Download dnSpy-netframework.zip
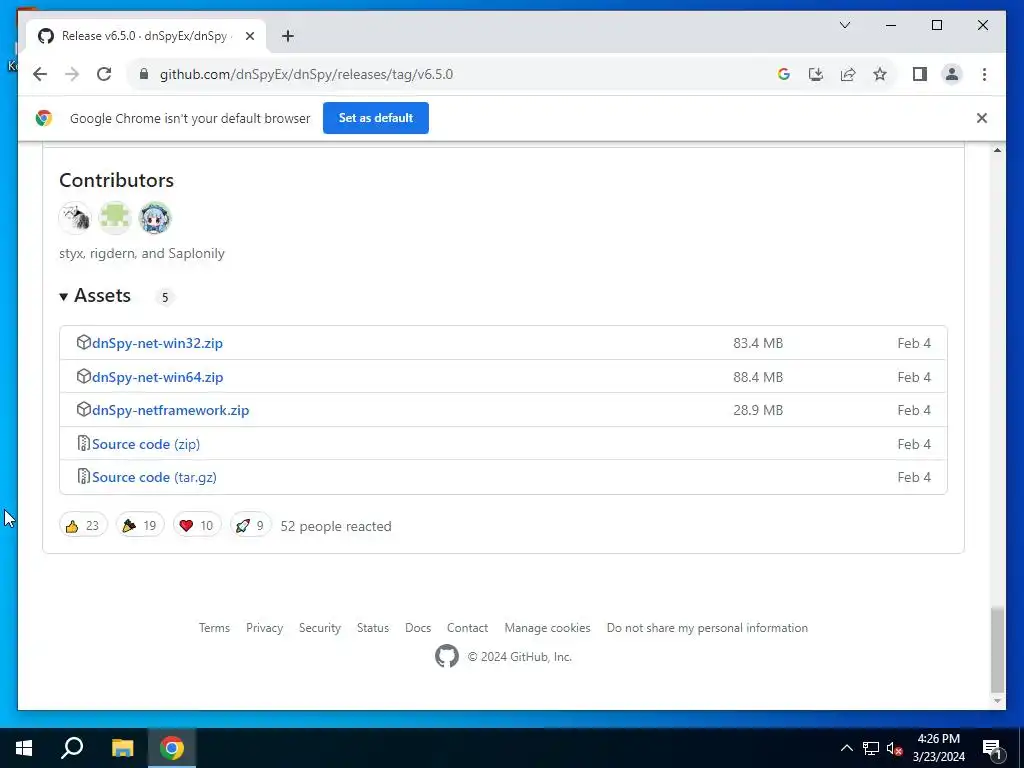 170,411
